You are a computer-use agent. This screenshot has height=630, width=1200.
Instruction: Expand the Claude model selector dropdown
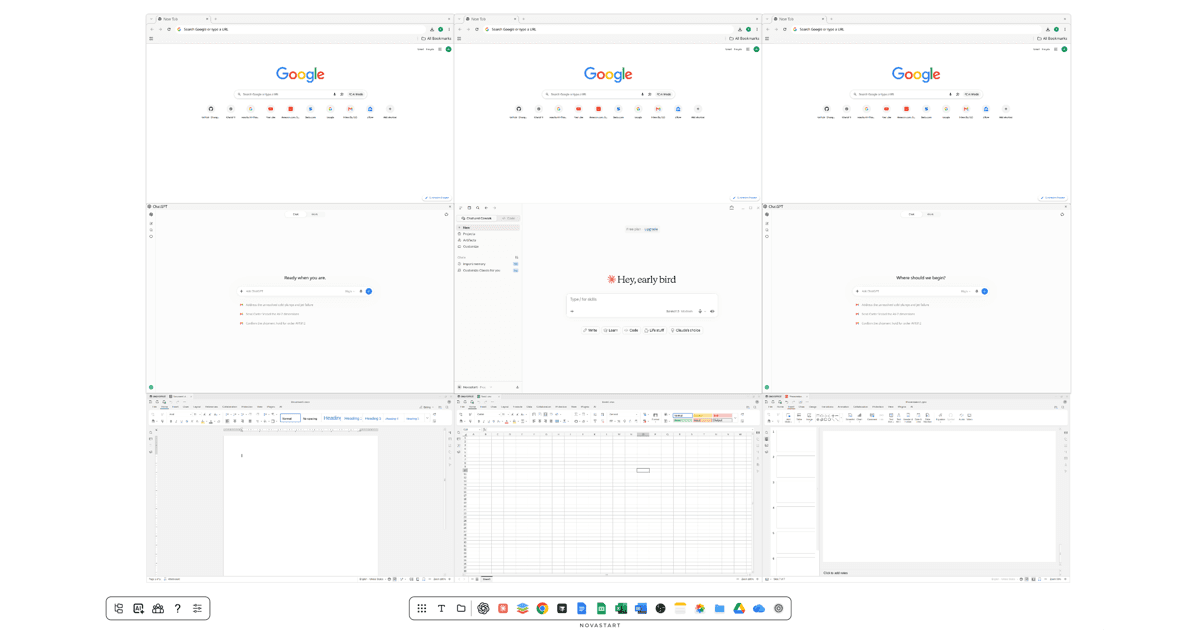click(680, 311)
